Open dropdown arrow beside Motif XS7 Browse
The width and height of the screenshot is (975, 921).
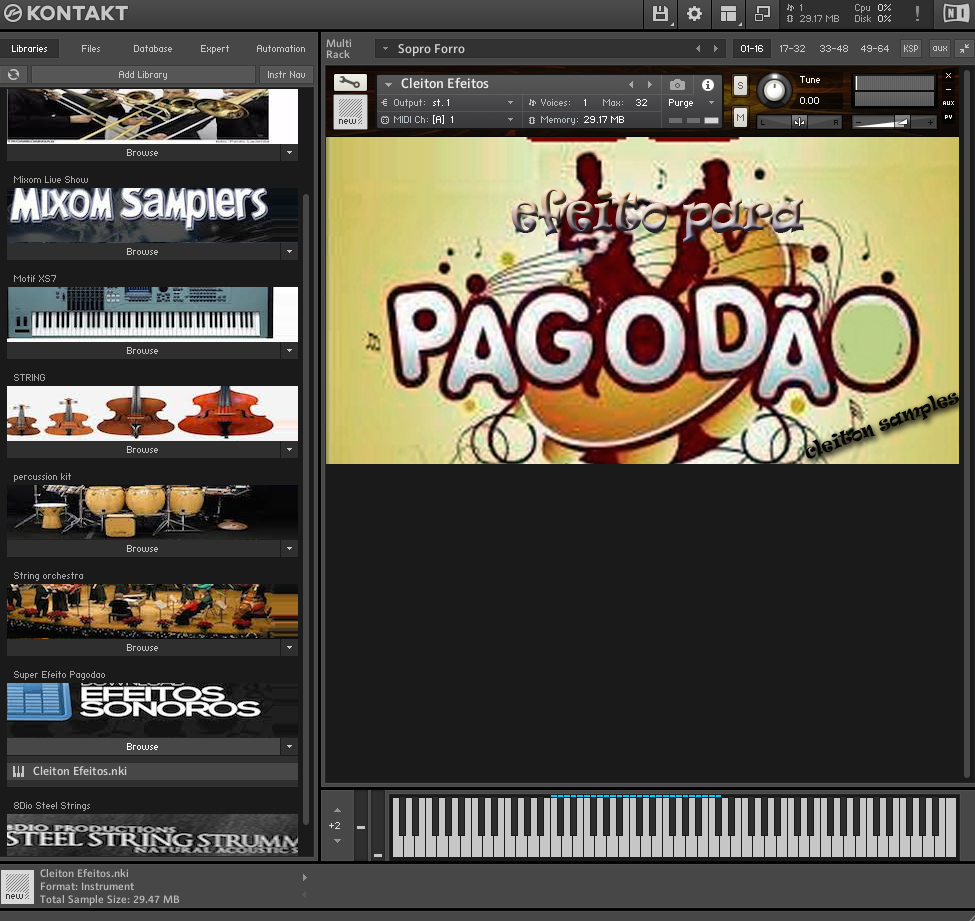[289, 350]
